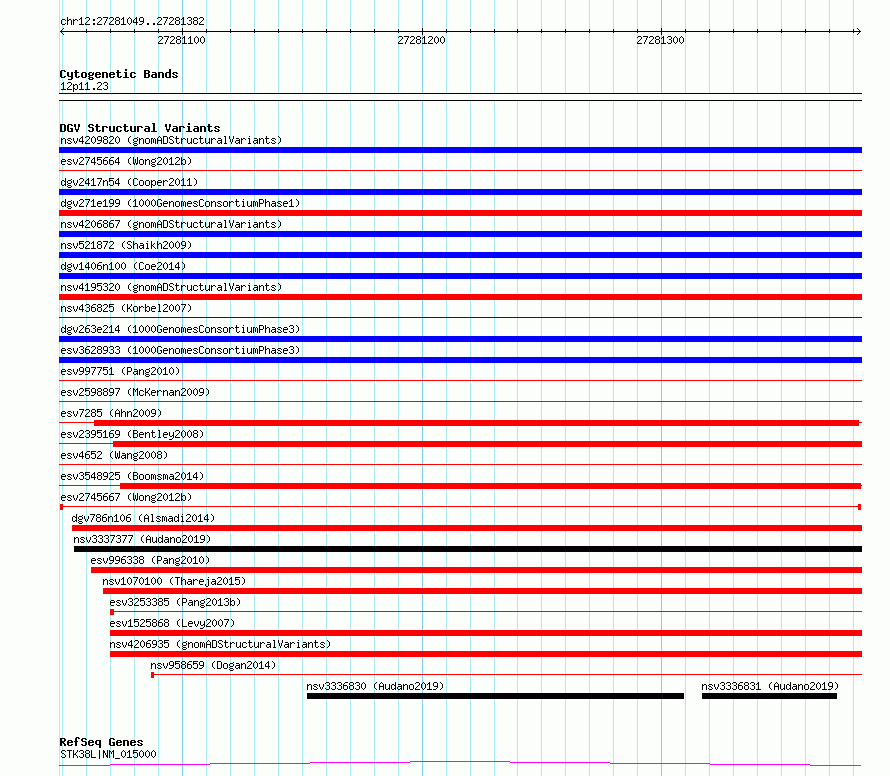Open variant nsv4209820 (gnomADStructuralVariants)
Image resolution: width=890 pixels, height=776 pixels.
click(171, 140)
